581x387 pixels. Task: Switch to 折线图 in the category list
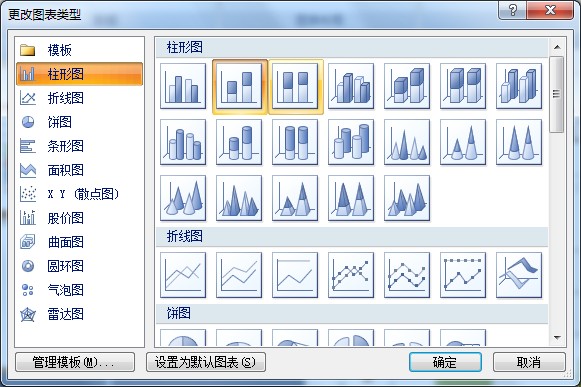tap(79, 98)
